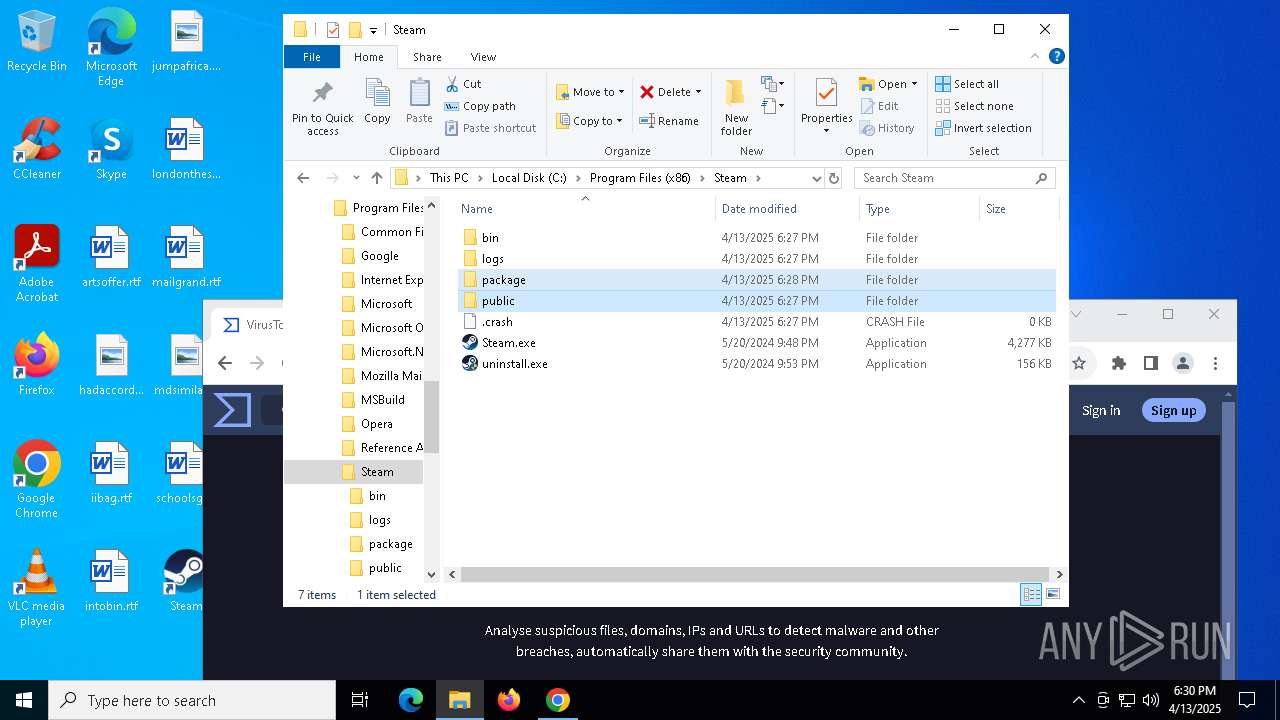Switch to the Share ribbon tab
This screenshot has height=720, width=1280.
427,57
